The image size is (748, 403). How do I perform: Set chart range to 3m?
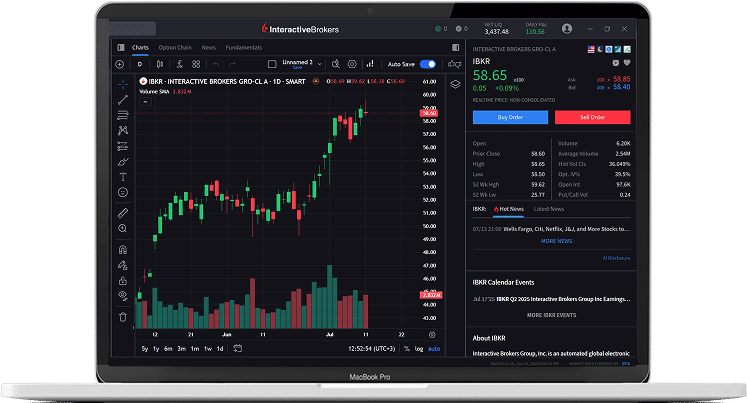tap(182, 349)
